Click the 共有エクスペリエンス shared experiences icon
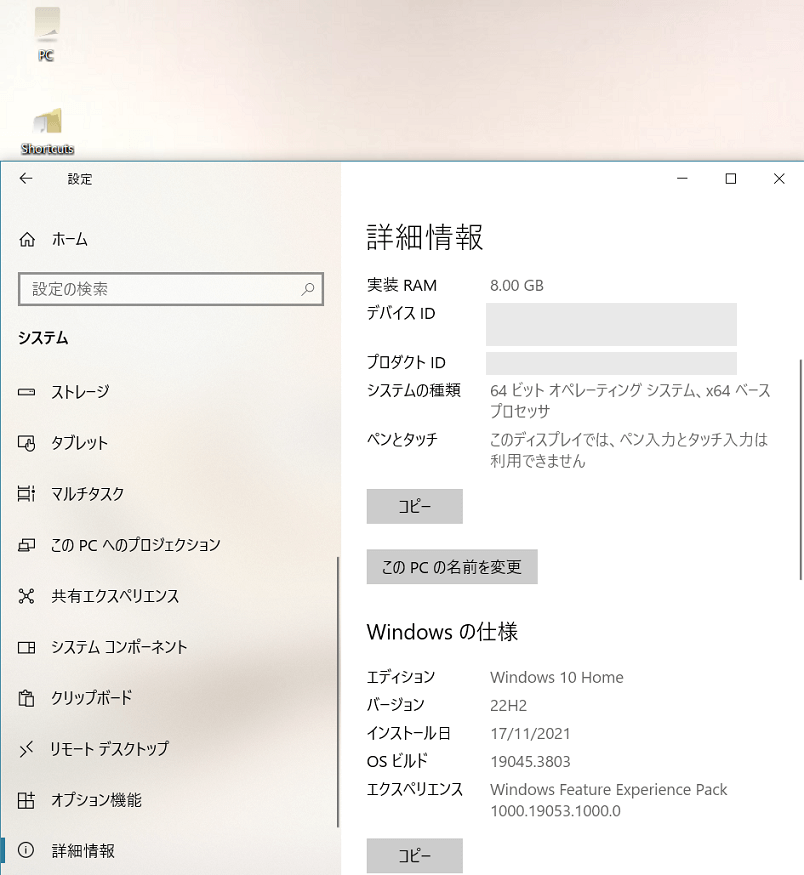Screen dimensions: 804x875 [26, 596]
